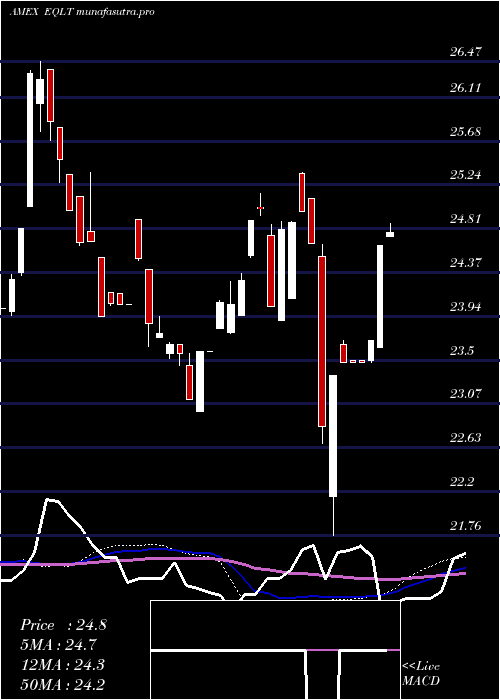Click the '50MA : 24.2' readout
The height and width of the screenshot is (700, 500).
click(x=62, y=684)
